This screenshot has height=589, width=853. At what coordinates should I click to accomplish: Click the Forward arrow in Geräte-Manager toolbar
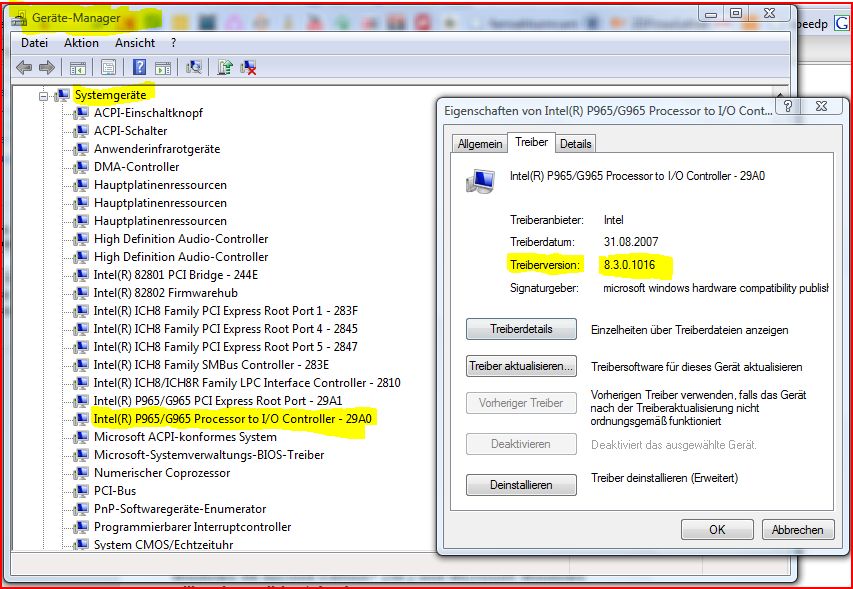coord(47,67)
